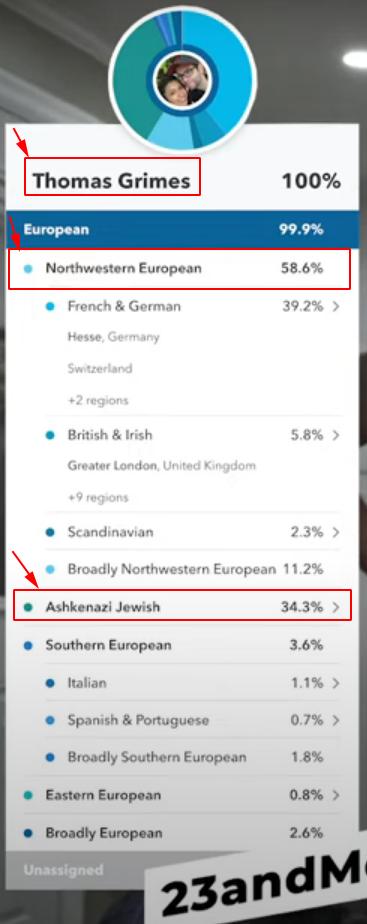Click the Northwestern European color dot
Screen dimensions: 367x924
[28, 269]
